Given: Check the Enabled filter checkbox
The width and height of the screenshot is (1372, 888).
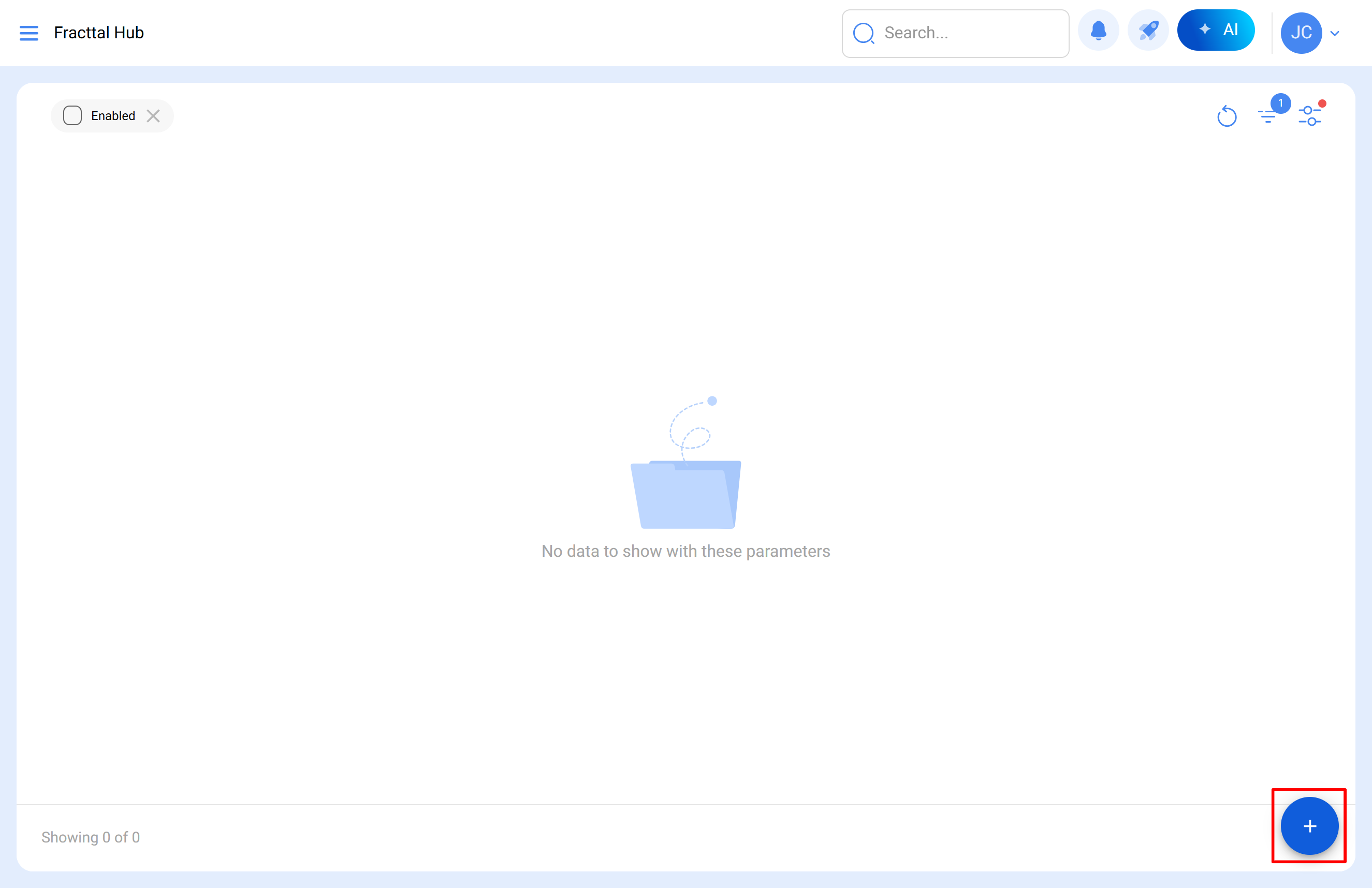Looking at the screenshot, I should (x=72, y=116).
